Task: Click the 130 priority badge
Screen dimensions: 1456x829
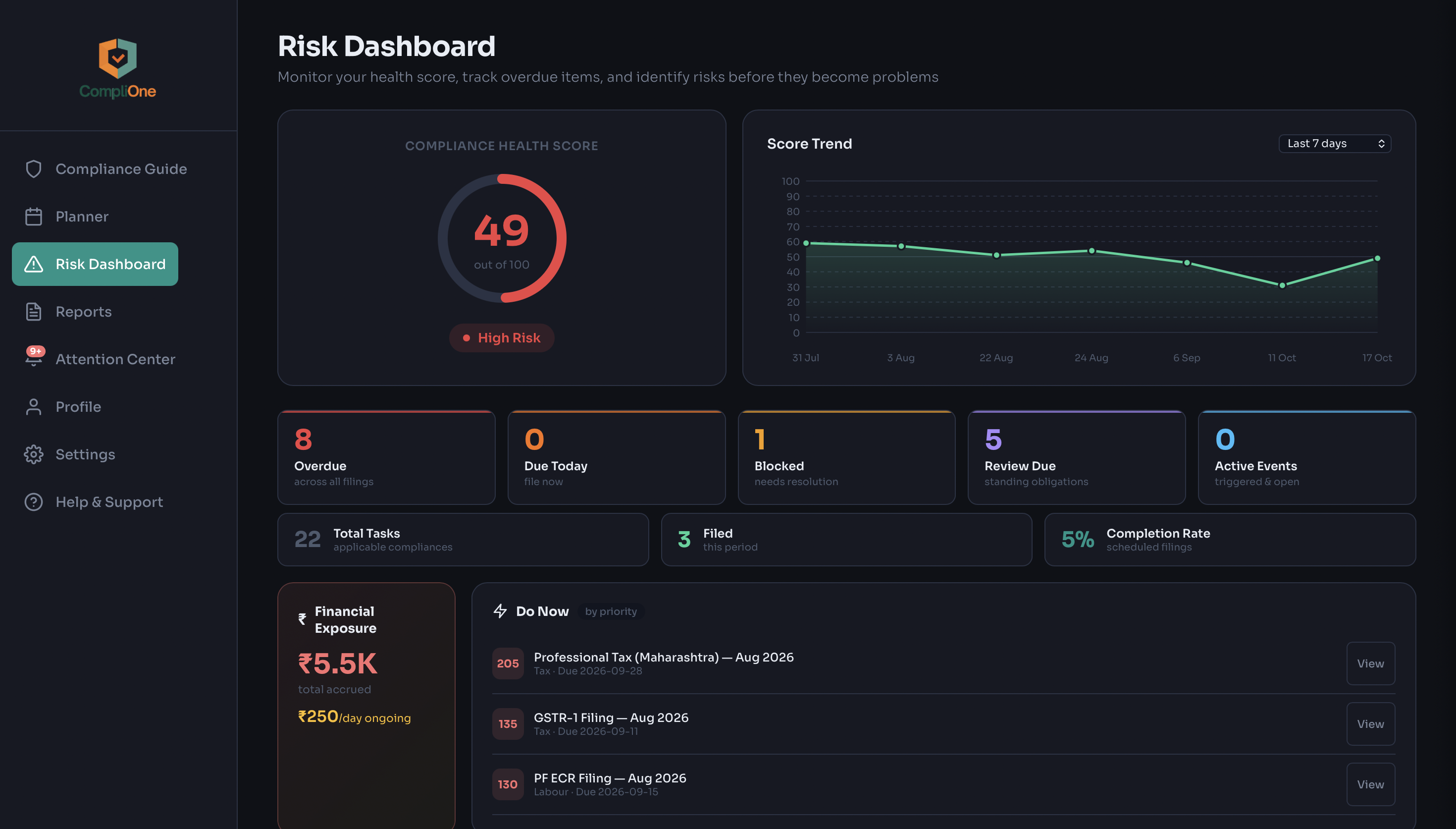Action: (508, 784)
